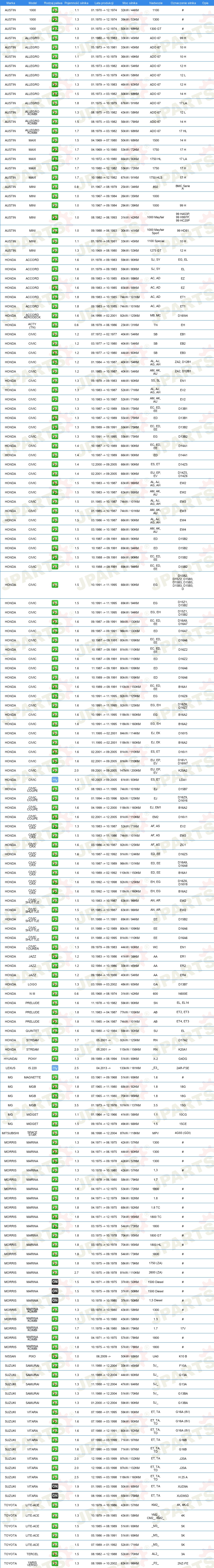Click the diesel ON icon in Vitara XUD9SD row
Screen dimensions: 214x1568
(55, 1496)
